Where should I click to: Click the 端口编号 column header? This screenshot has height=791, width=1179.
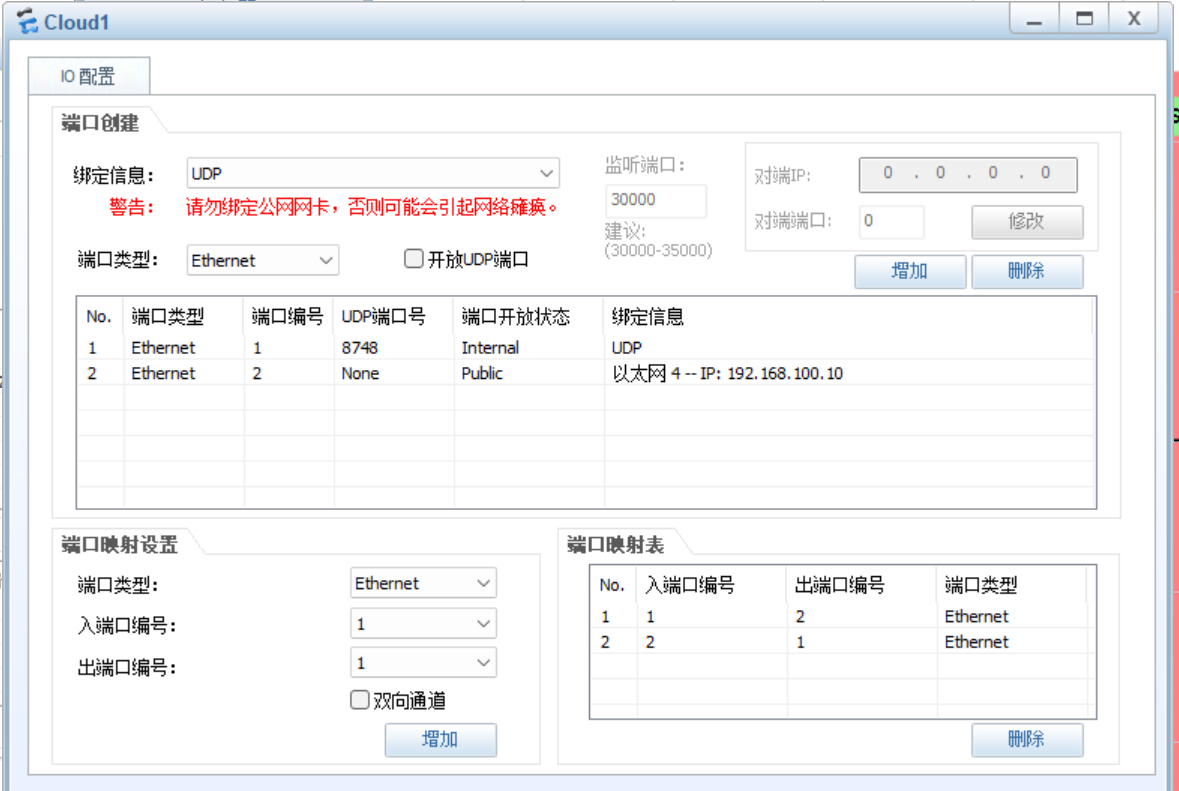coord(288,317)
